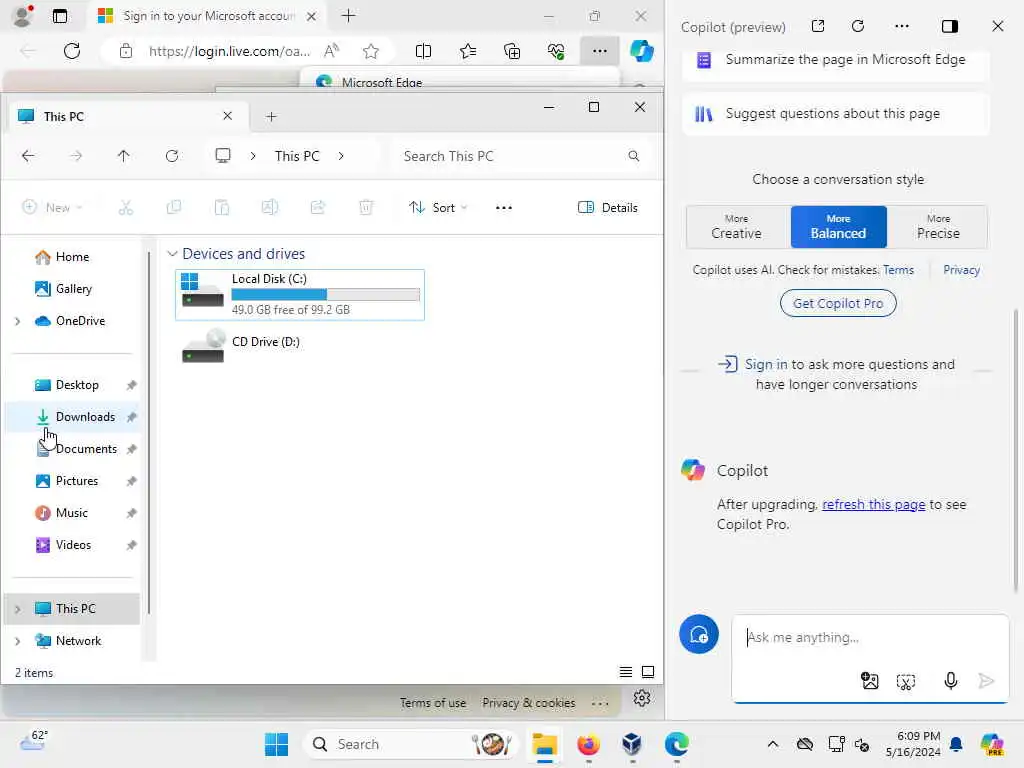Select CD Drive (D:)
This screenshot has width=1024, height=768.
coord(300,347)
